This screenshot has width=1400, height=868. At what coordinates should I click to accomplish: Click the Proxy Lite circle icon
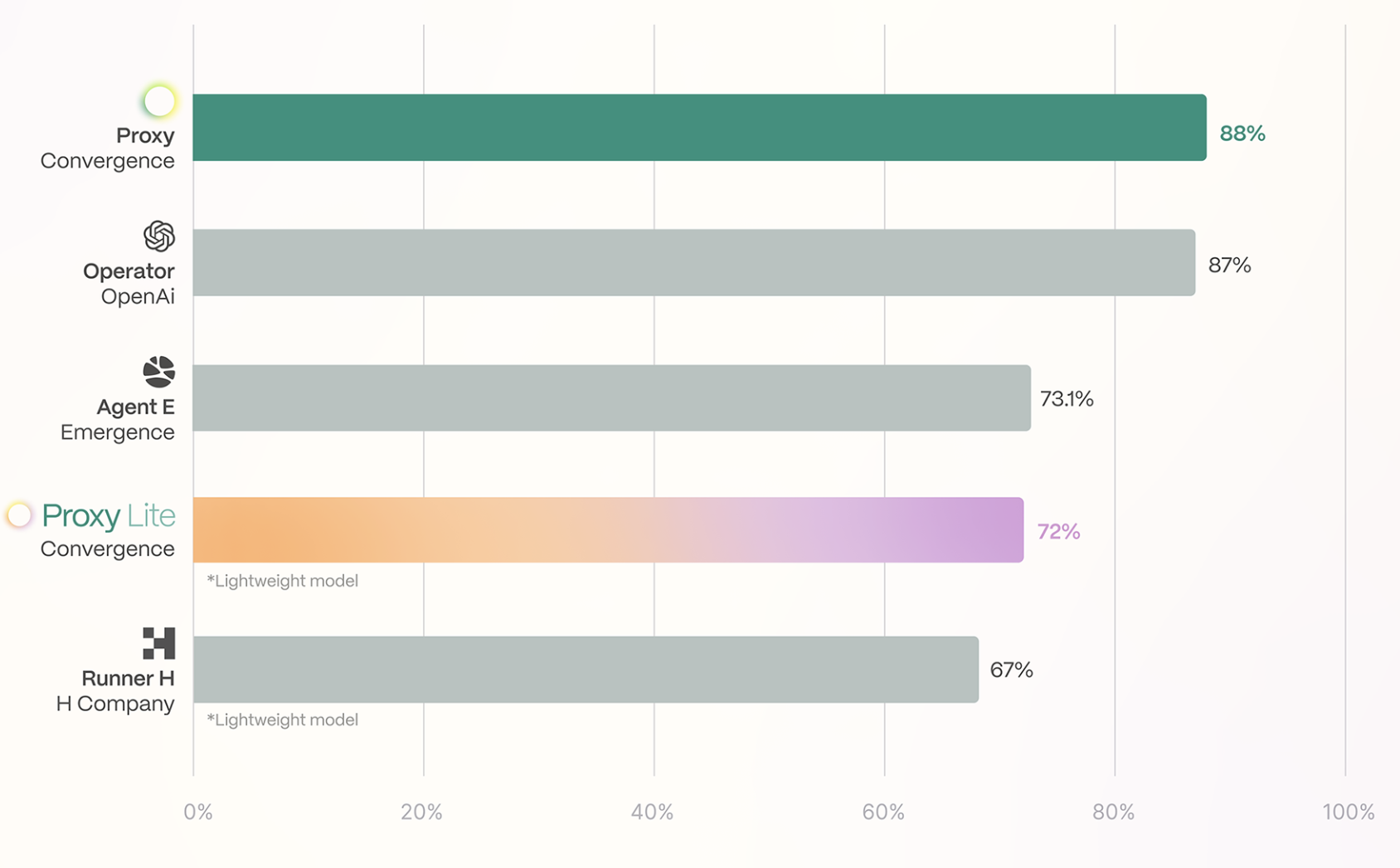pos(19,515)
